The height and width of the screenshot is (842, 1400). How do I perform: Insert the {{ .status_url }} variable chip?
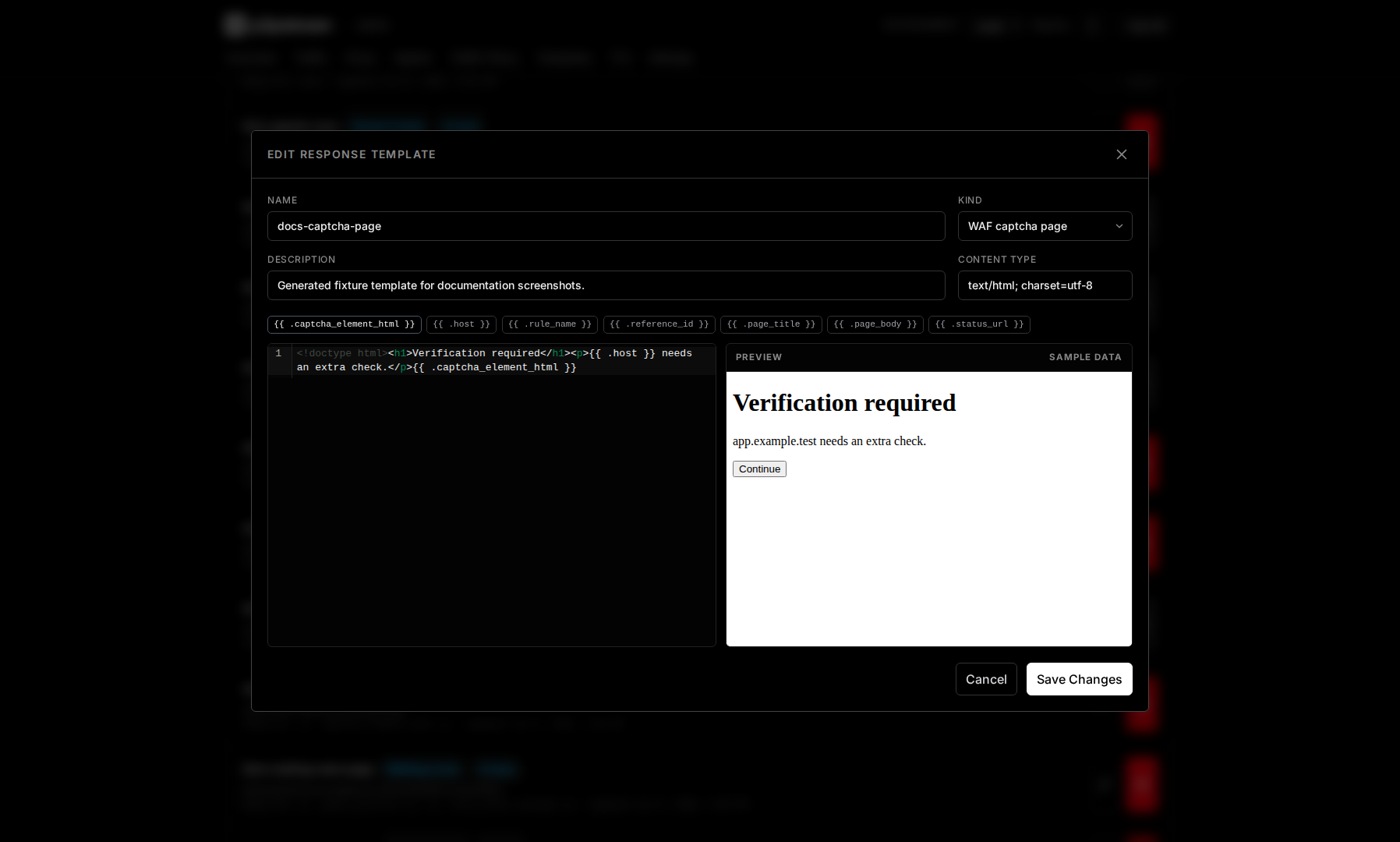979,324
